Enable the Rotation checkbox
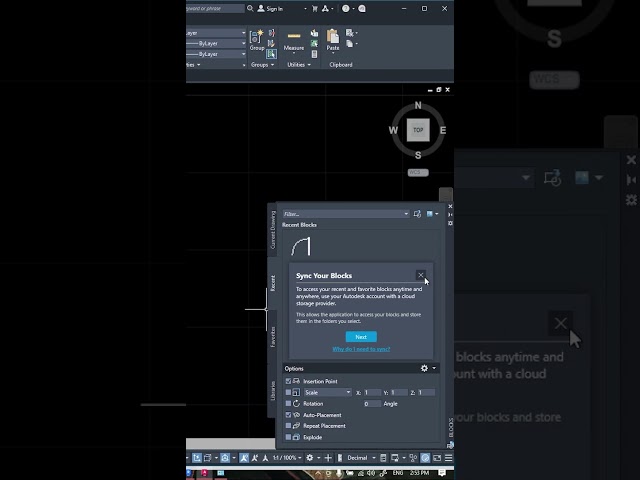640x480 pixels. coord(288,404)
